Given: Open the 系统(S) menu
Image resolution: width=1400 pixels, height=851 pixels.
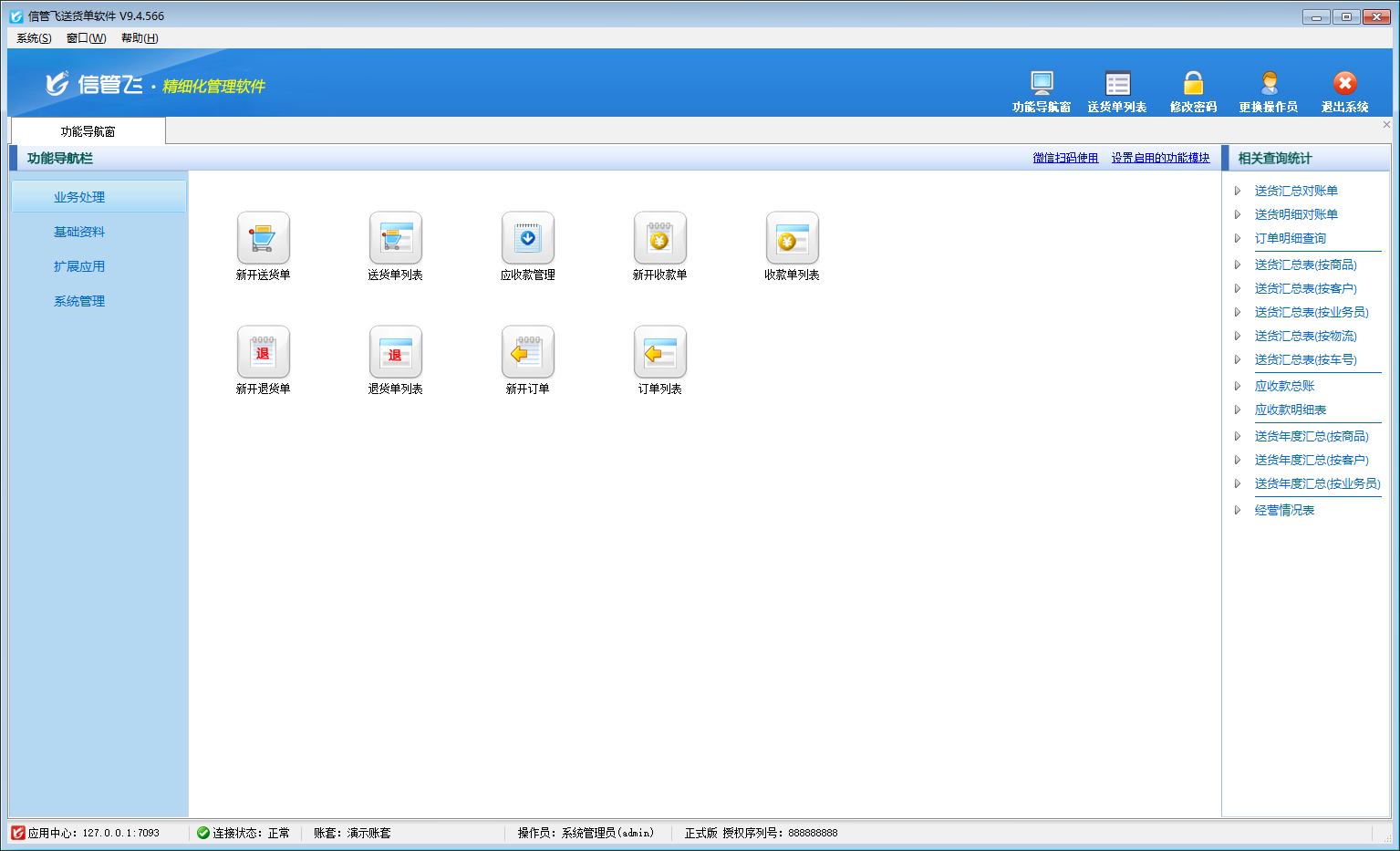Looking at the screenshot, I should pyautogui.click(x=34, y=38).
